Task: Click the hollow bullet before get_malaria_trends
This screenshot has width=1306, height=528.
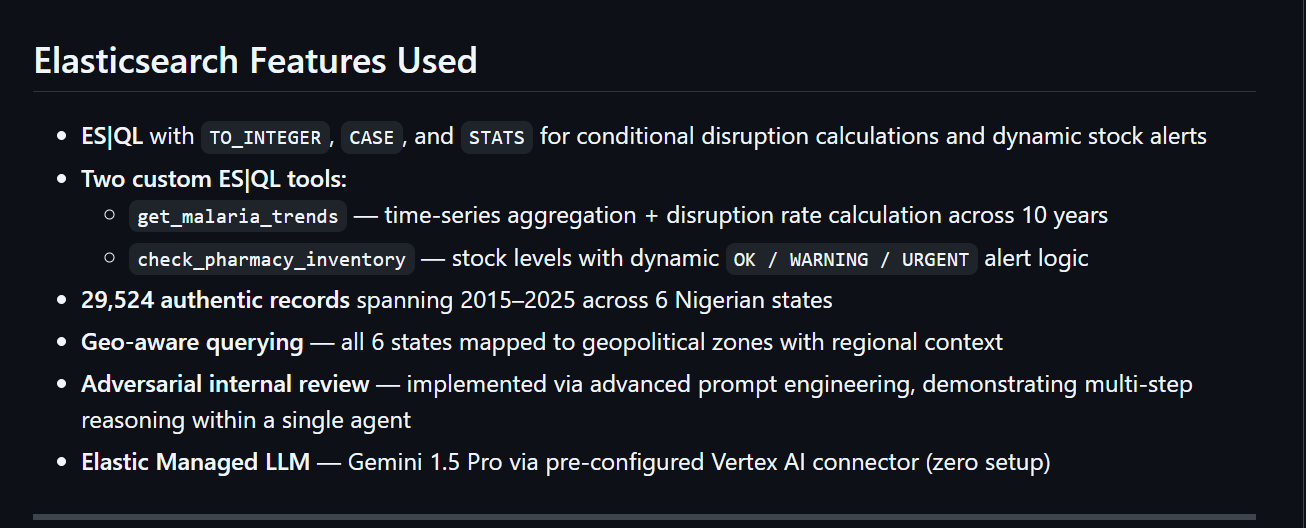Action: (110, 216)
